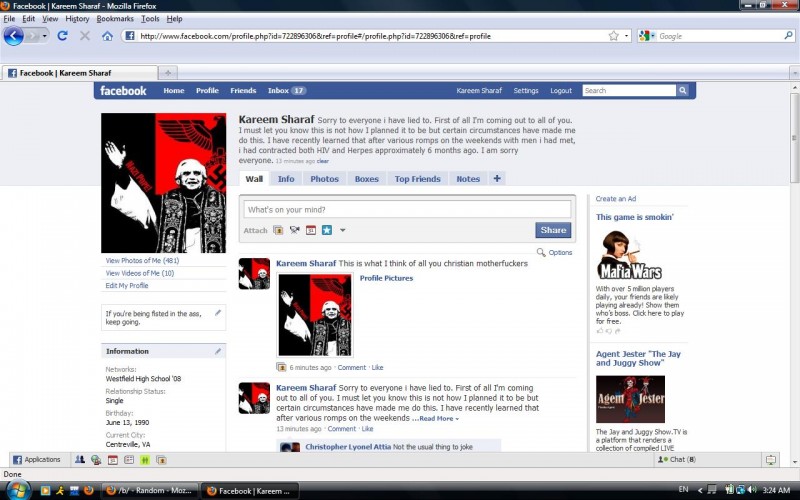Image resolution: width=800 pixels, height=500 pixels.
Task: Attach a photo using the photo icon
Action: [x=278, y=230]
